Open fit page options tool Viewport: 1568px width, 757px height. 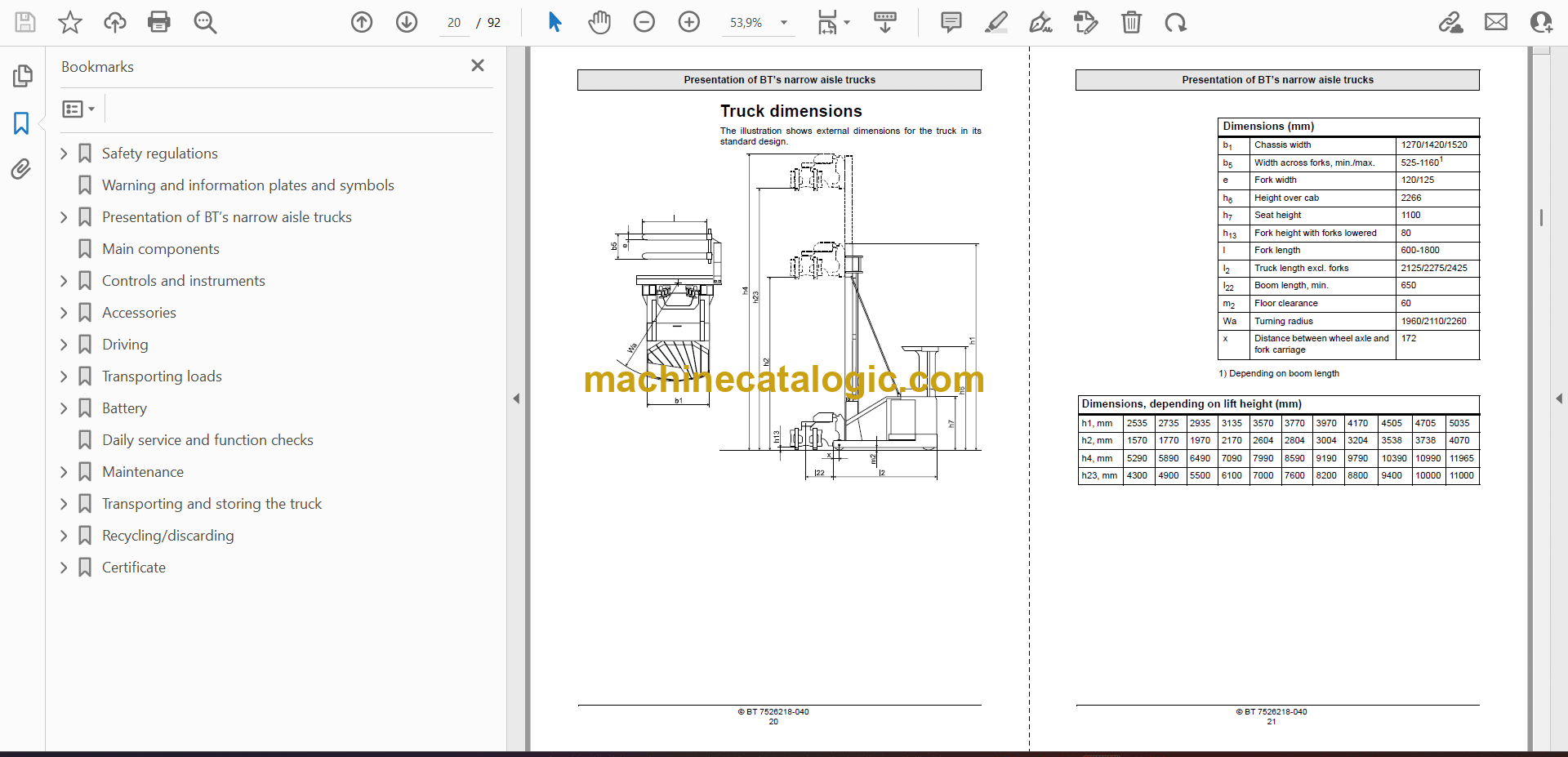click(x=833, y=22)
